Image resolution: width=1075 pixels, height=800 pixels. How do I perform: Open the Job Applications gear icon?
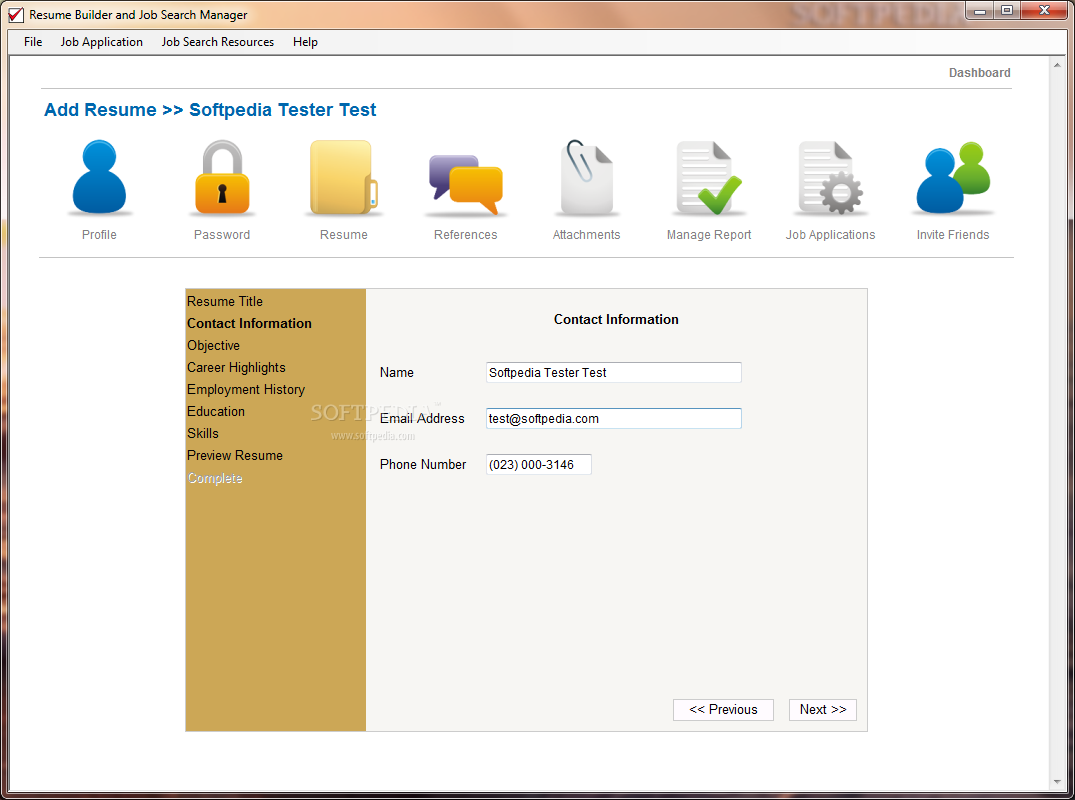[830, 178]
